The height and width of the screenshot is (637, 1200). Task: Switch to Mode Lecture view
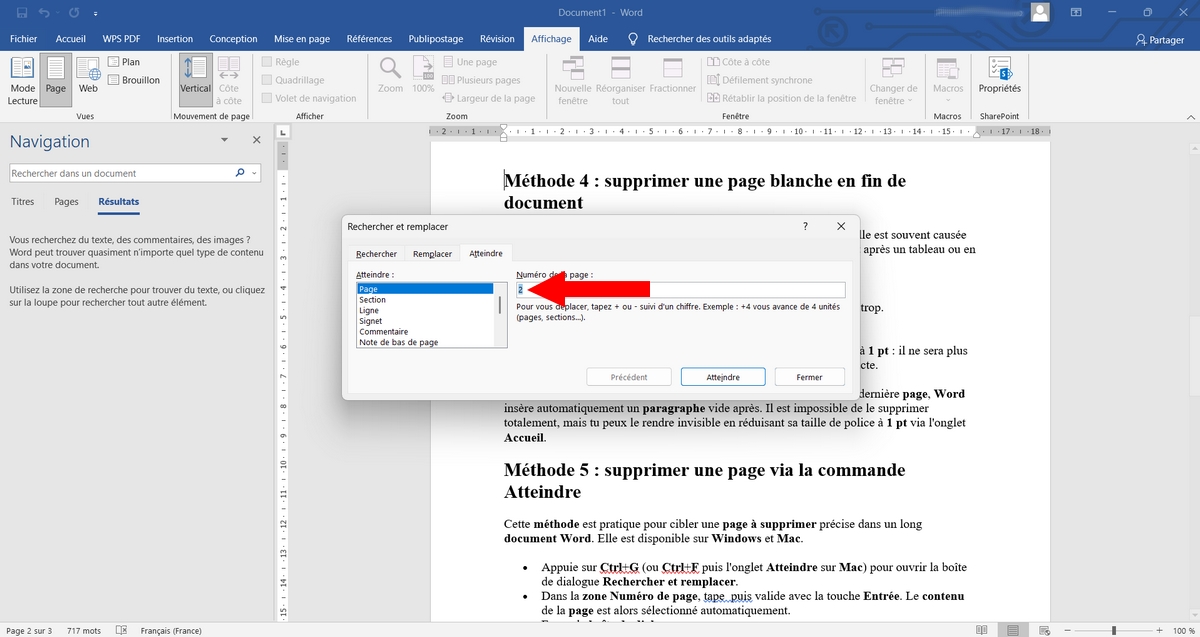[x=22, y=81]
